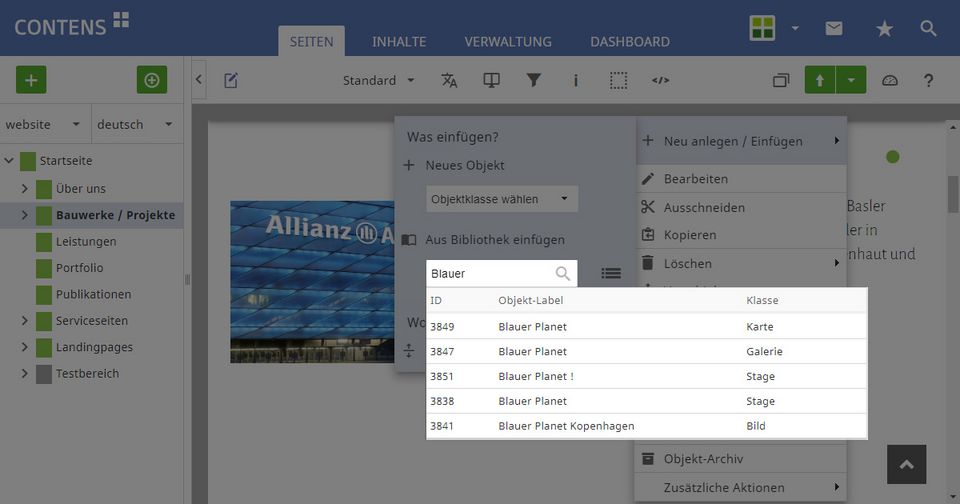
Task: Open the help question mark icon
Action: [928, 81]
